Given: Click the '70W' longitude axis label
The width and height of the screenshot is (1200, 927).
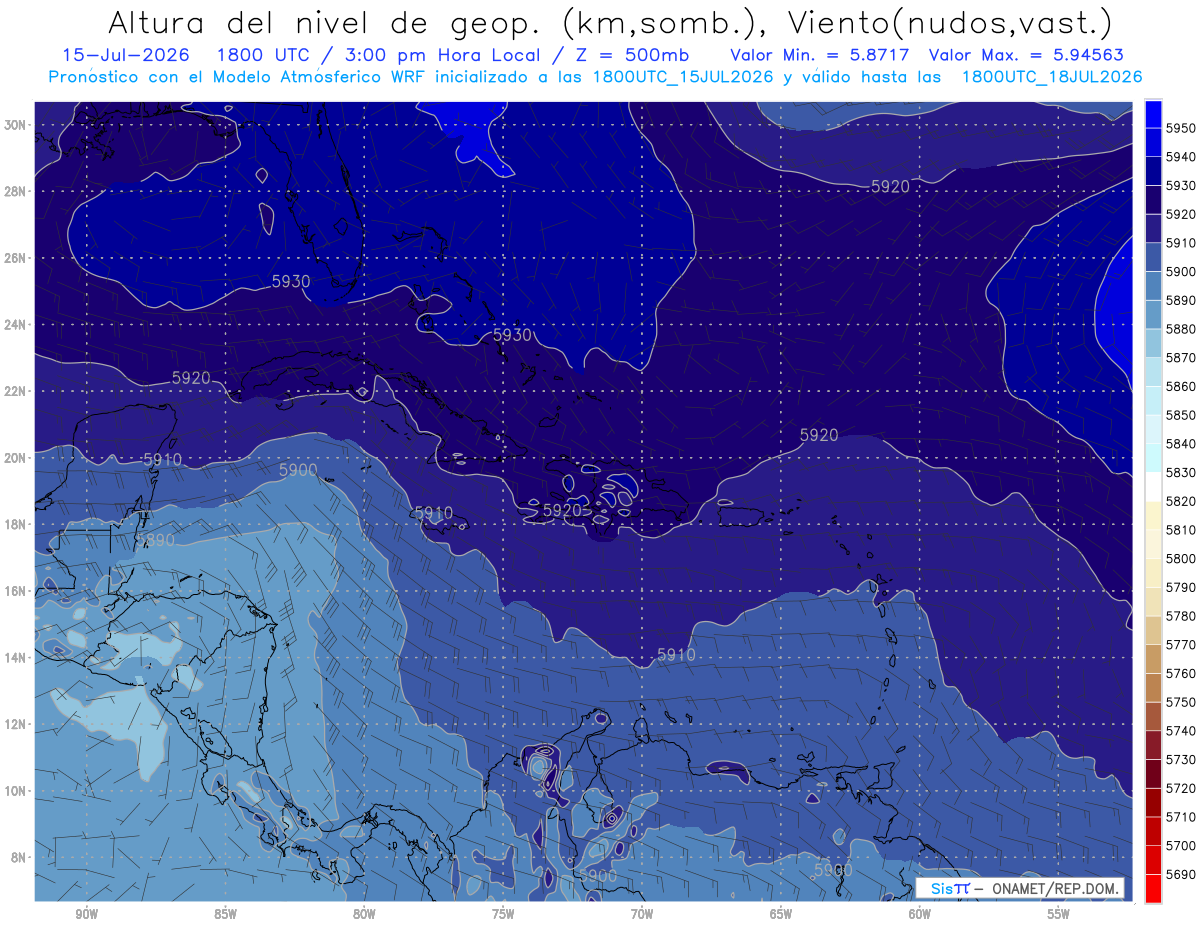Looking at the screenshot, I should [642, 913].
